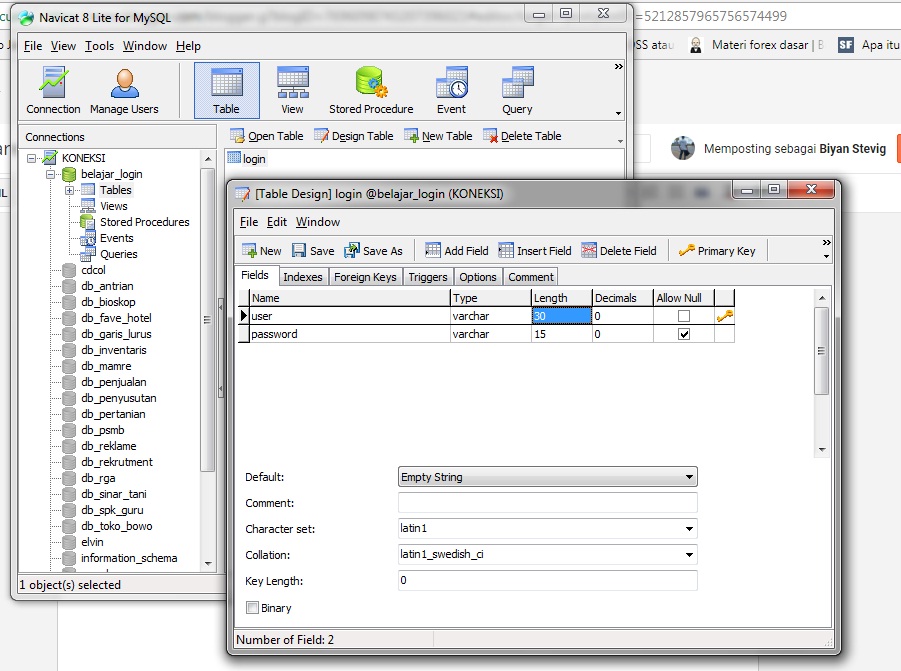The width and height of the screenshot is (901, 671).
Task: Open View menu in main window
Action: click(x=63, y=46)
